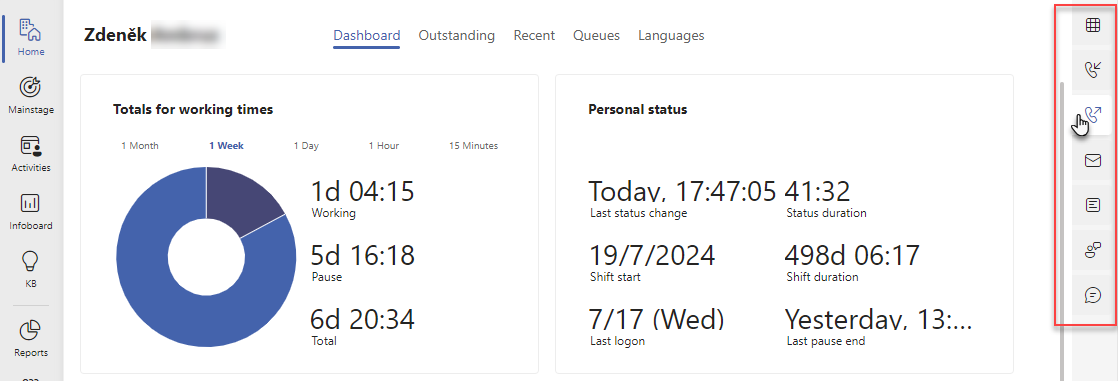
Task: Select the 15 Minutes time range
Action: point(473,146)
